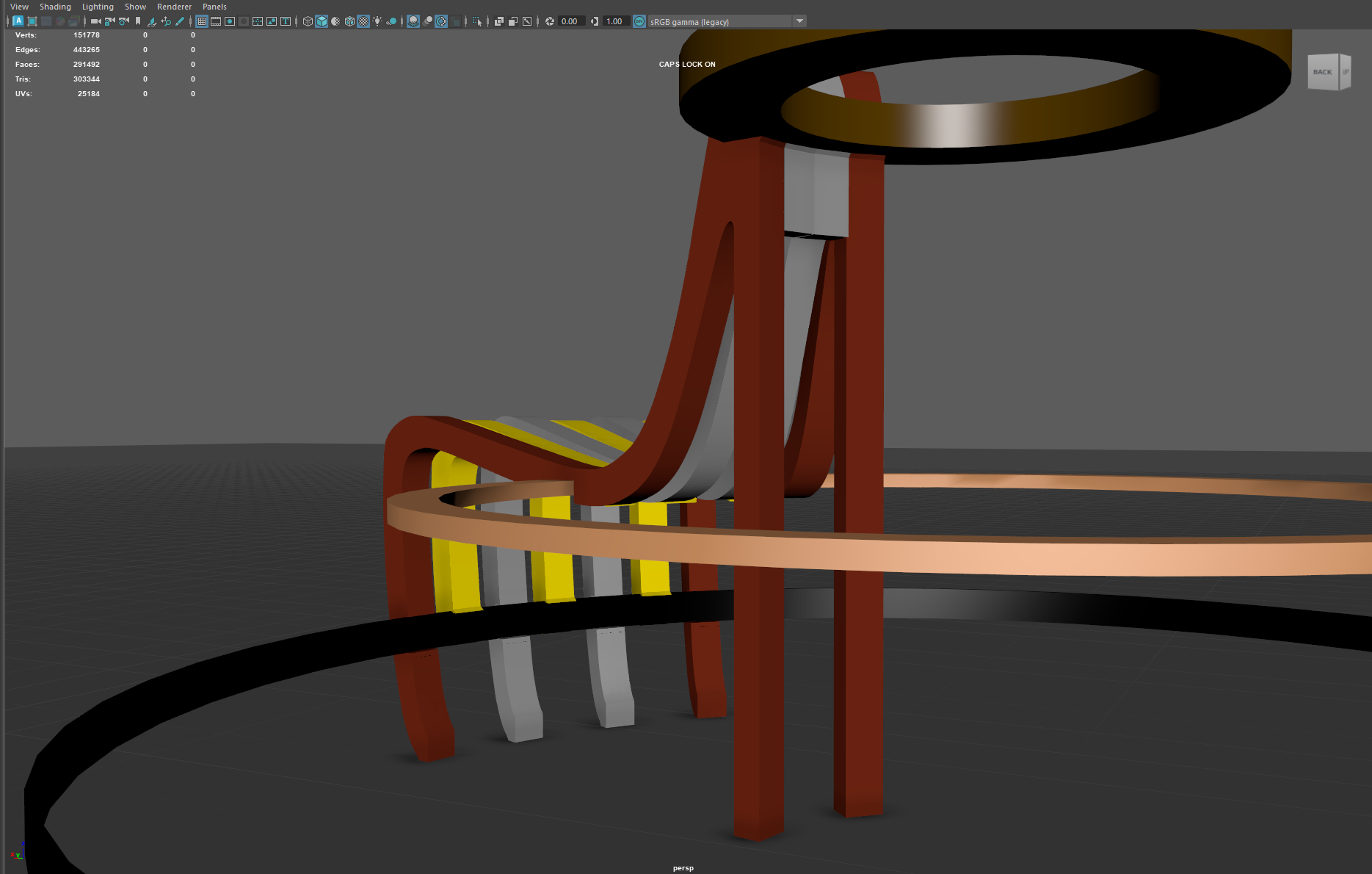Toggle the resolution gate
The image size is (1372, 874).
[x=229, y=21]
